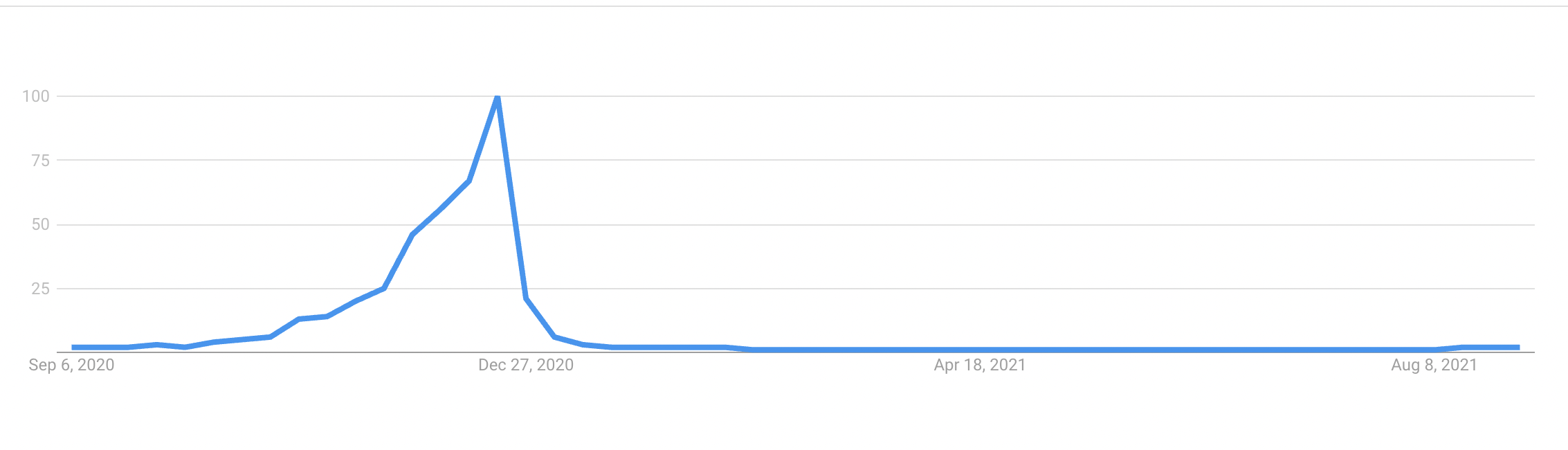This screenshot has width=1568, height=450.
Task: Click the 75 value on the y-axis
Action: pyautogui.click(x=41, y=161)
